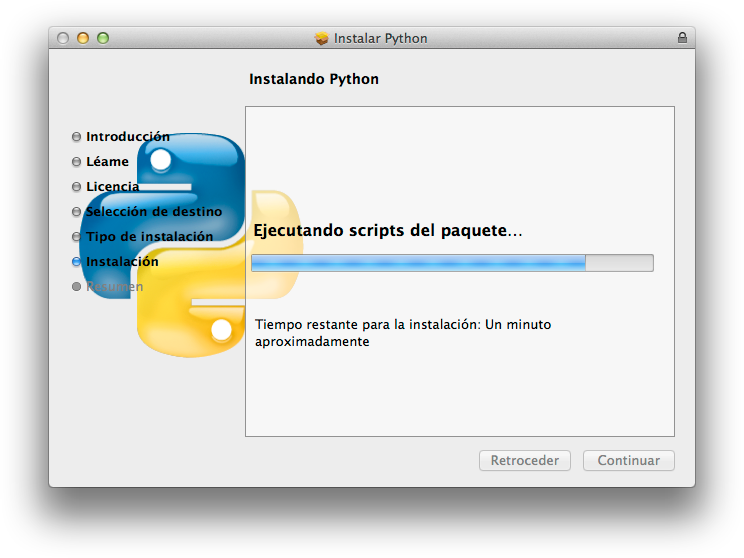Select the Licencia step bullet
This screenshot has height=558, width=744.
tap(76, 186)
